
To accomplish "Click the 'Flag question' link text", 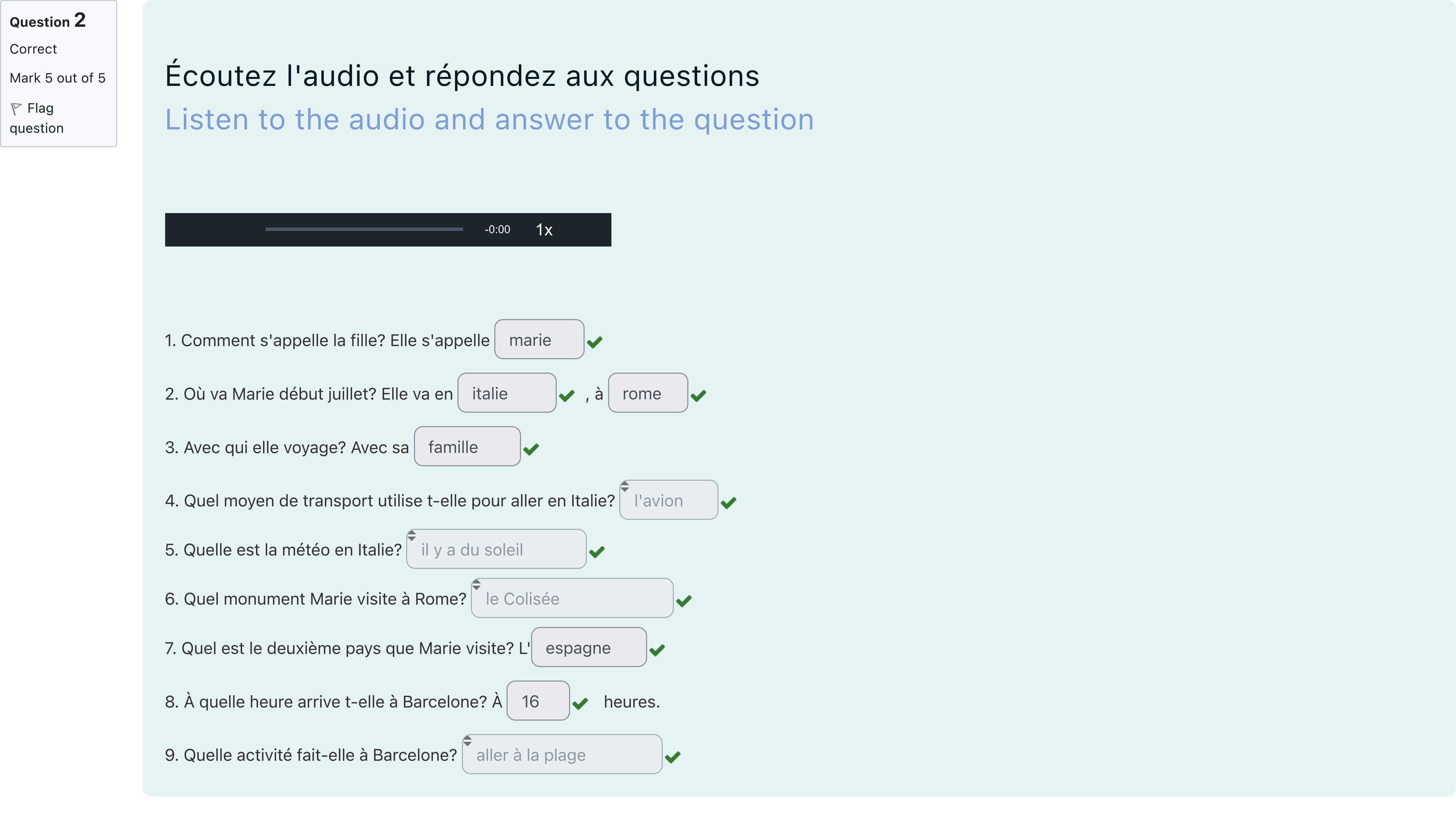I will pos(40,108).
